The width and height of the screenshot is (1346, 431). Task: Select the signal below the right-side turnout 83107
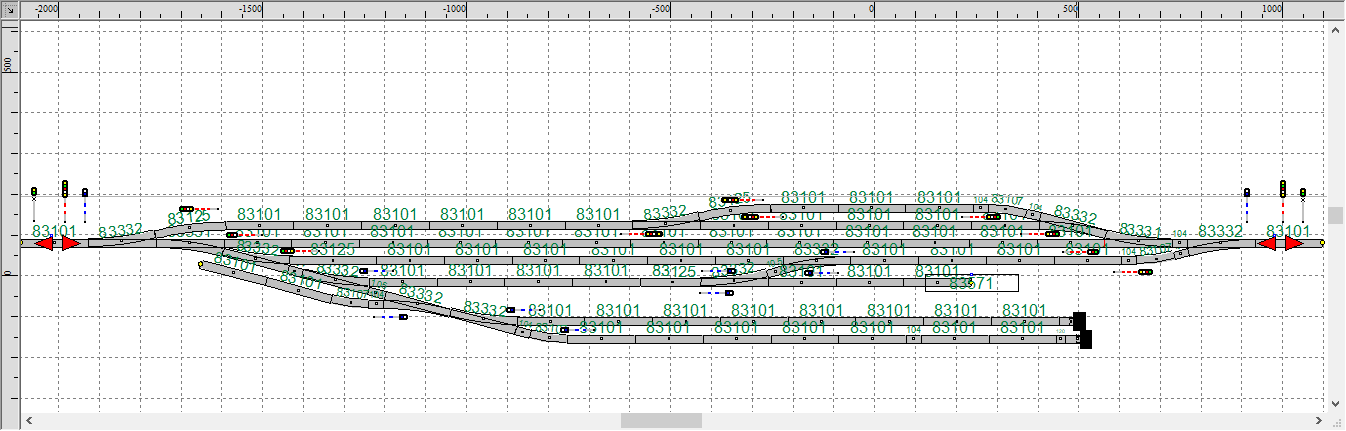click(x=991, y=216)
